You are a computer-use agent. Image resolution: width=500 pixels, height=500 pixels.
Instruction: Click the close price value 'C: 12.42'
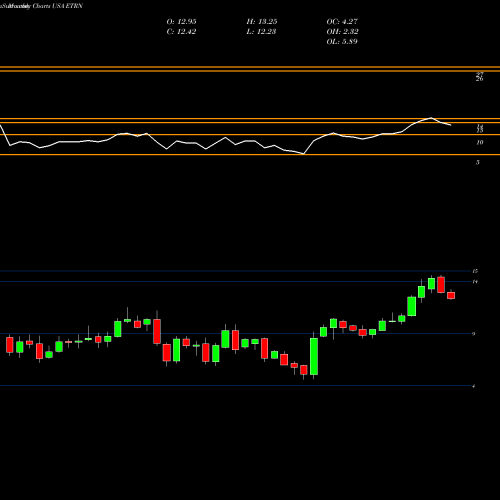181,32
